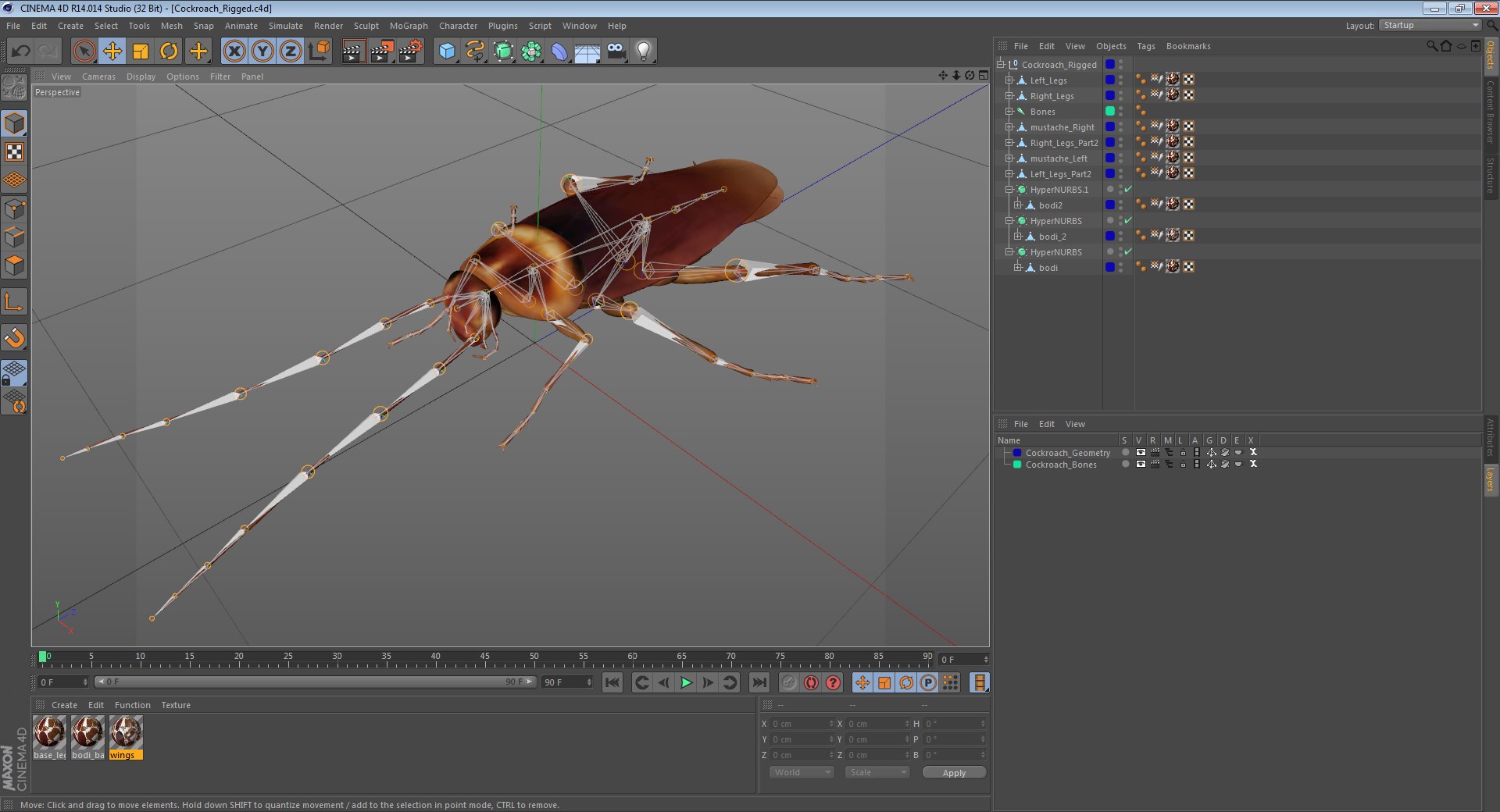Add a Cube primitive object
This screenshot has height=812, width=1500.
coord(447,52)
